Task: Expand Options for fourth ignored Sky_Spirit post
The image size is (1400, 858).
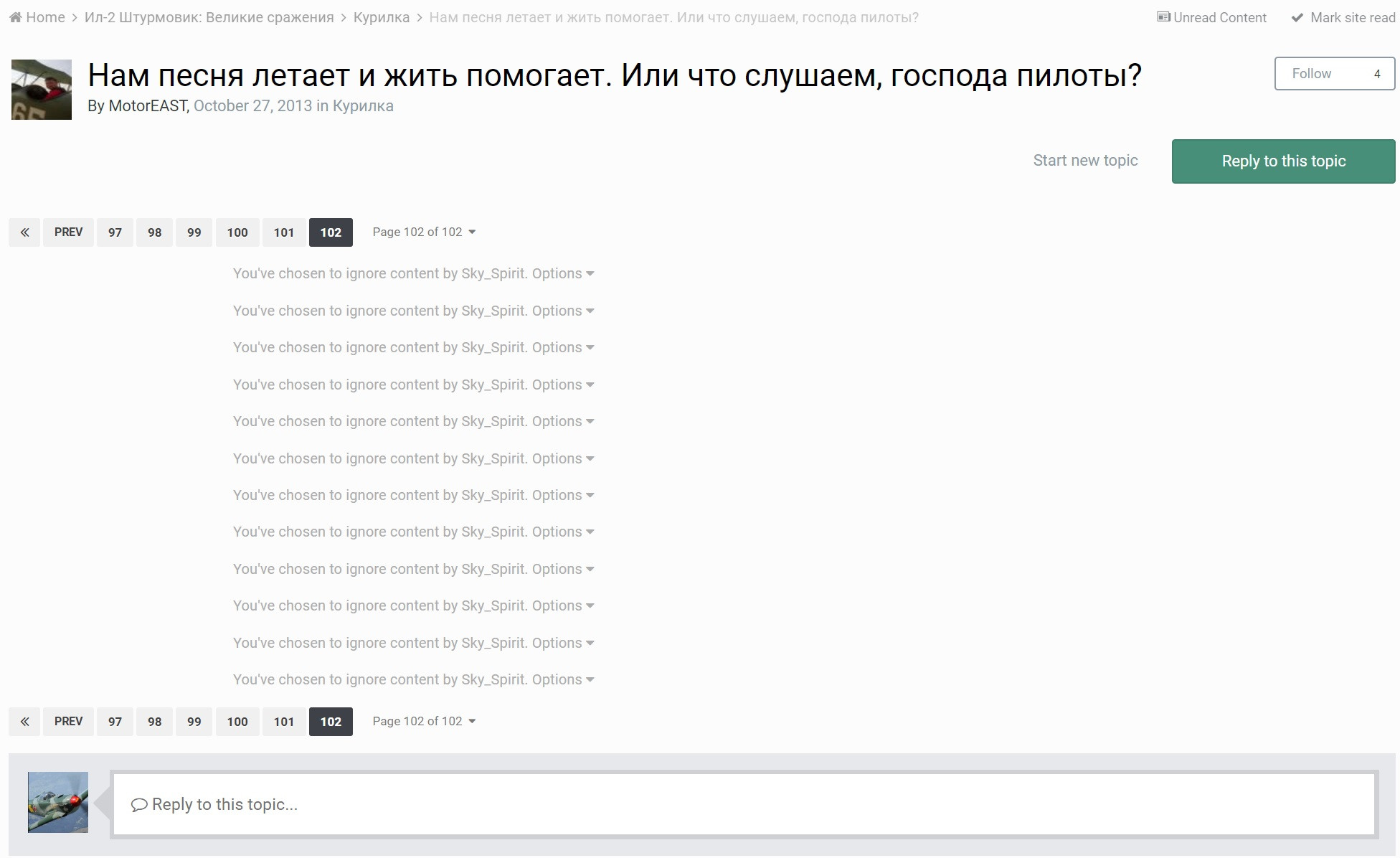Action: 563,385
